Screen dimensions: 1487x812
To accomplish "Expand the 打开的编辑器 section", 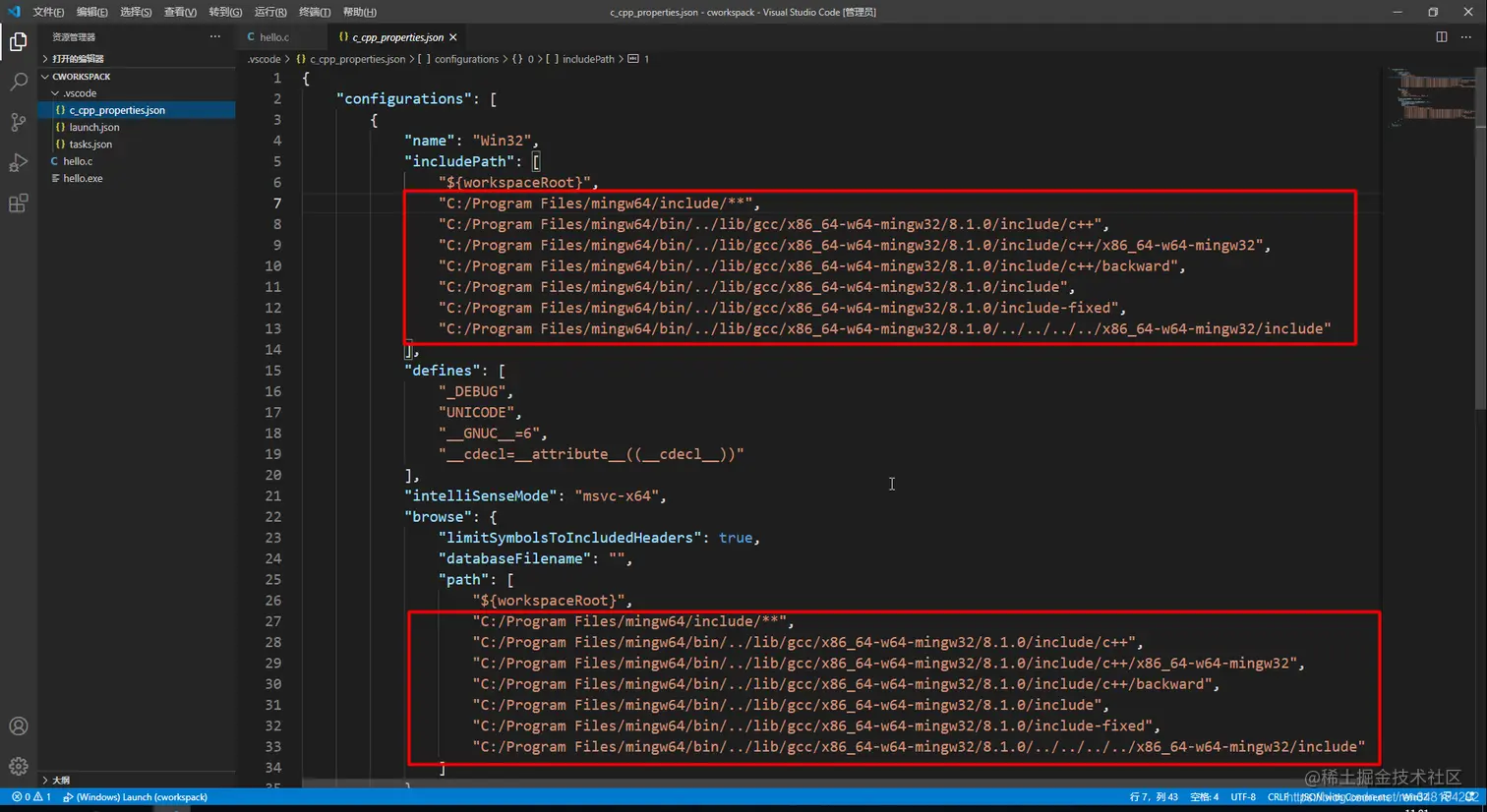I will (x=136, y=59).
